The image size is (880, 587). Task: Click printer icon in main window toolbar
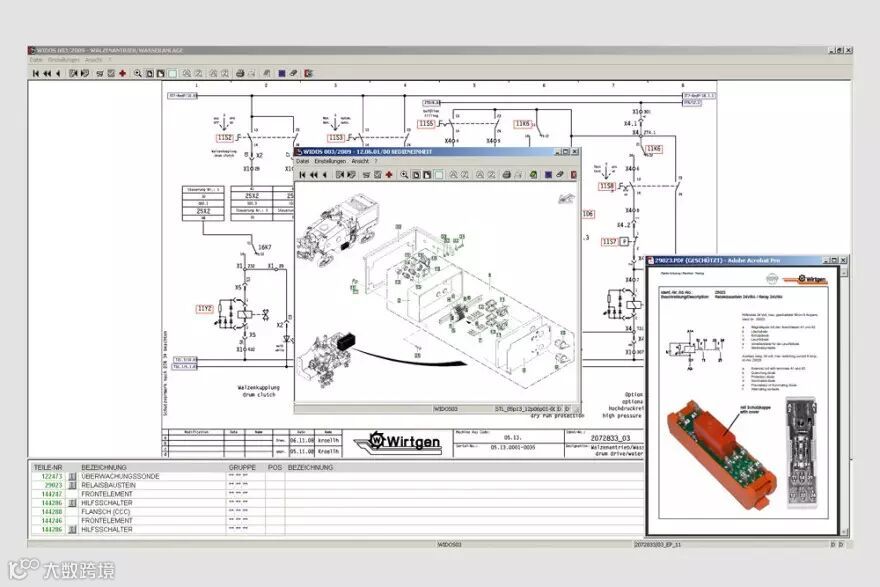tap(240, 74)
